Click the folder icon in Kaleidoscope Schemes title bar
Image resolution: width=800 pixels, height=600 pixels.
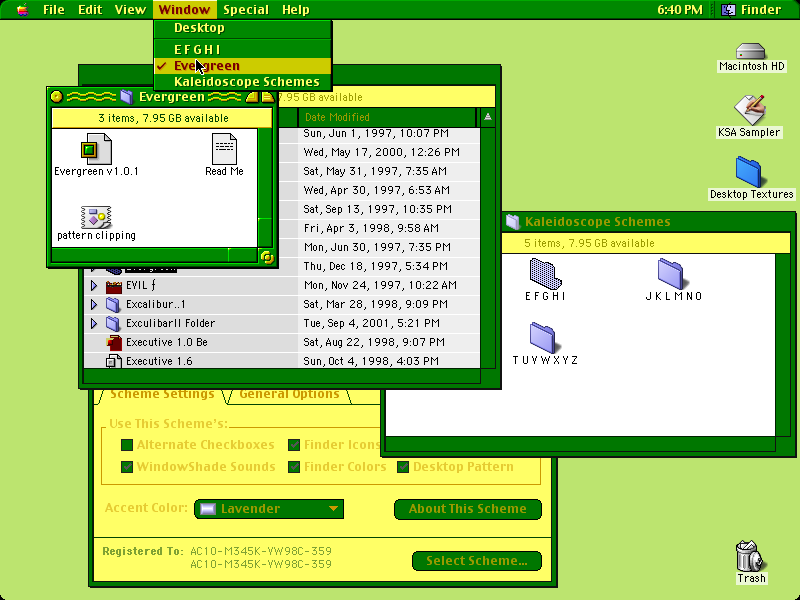coord(512,221)
